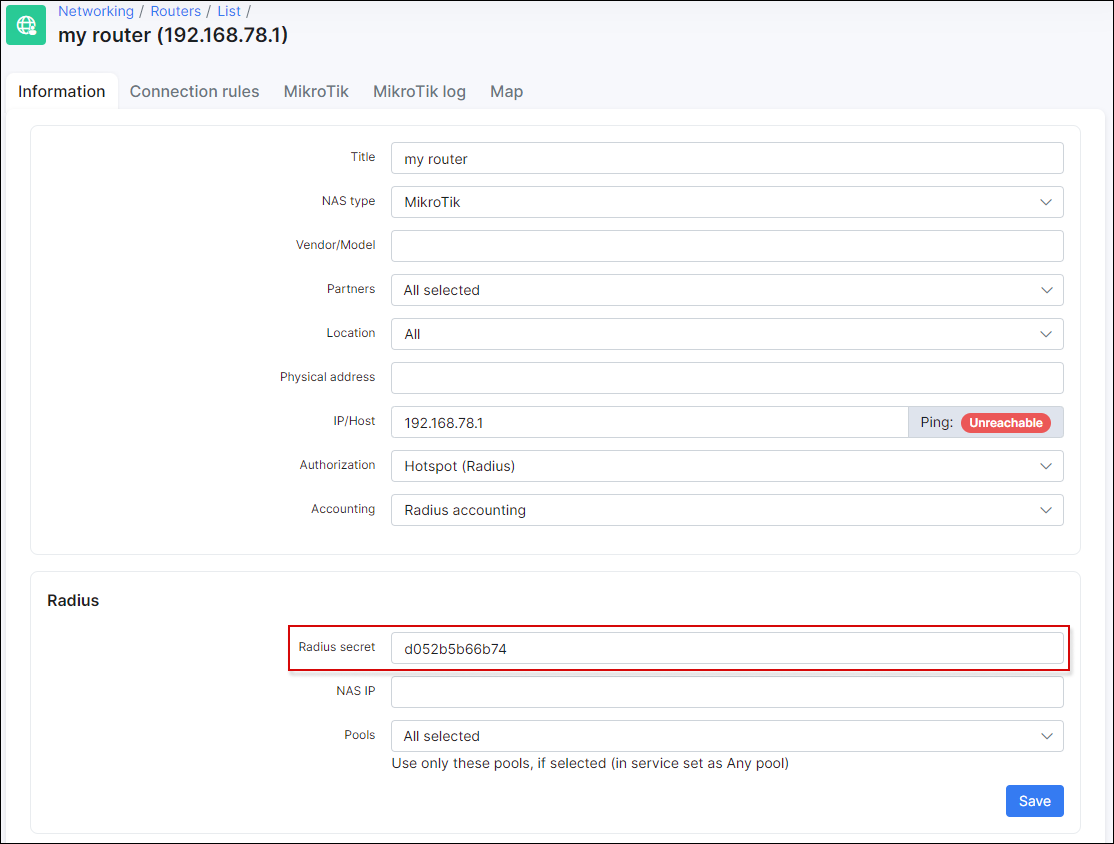This screenshot has width=1114, height=844.
Task: Open the Networking breadcrumb link
Action: pos(96,11)
